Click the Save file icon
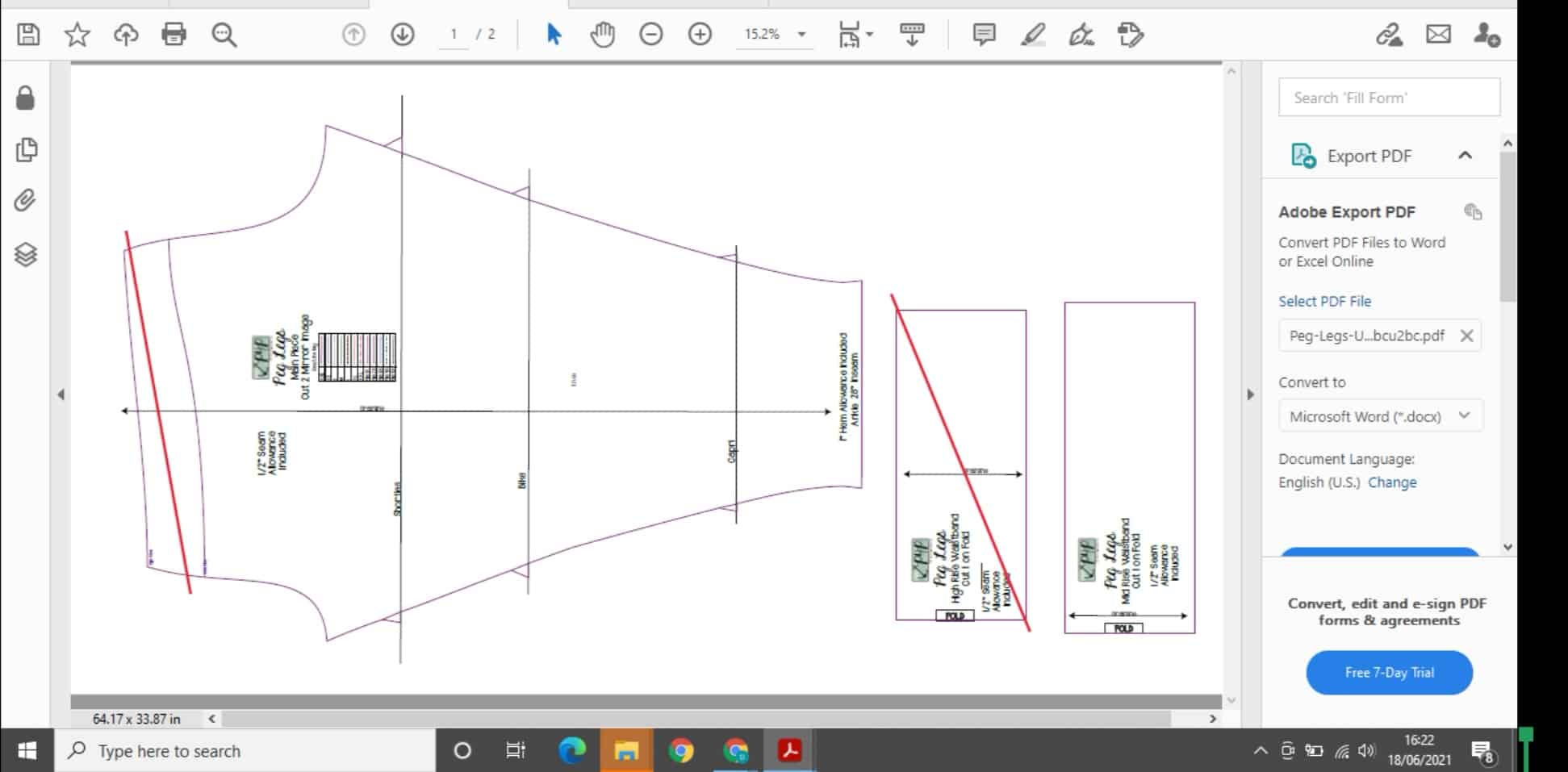The image size is (1568, 772). (x=28, y=35)
